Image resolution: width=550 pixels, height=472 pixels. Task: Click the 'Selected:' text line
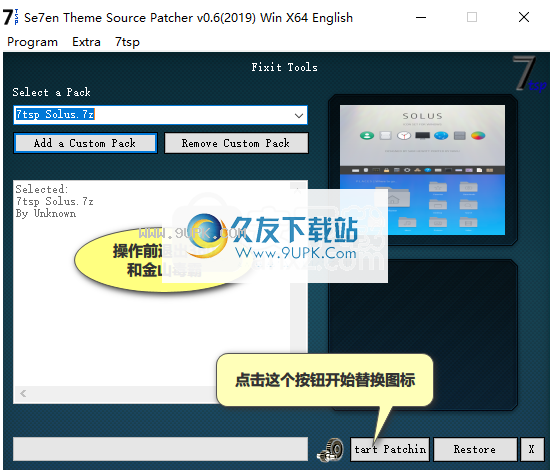(42, 189)
